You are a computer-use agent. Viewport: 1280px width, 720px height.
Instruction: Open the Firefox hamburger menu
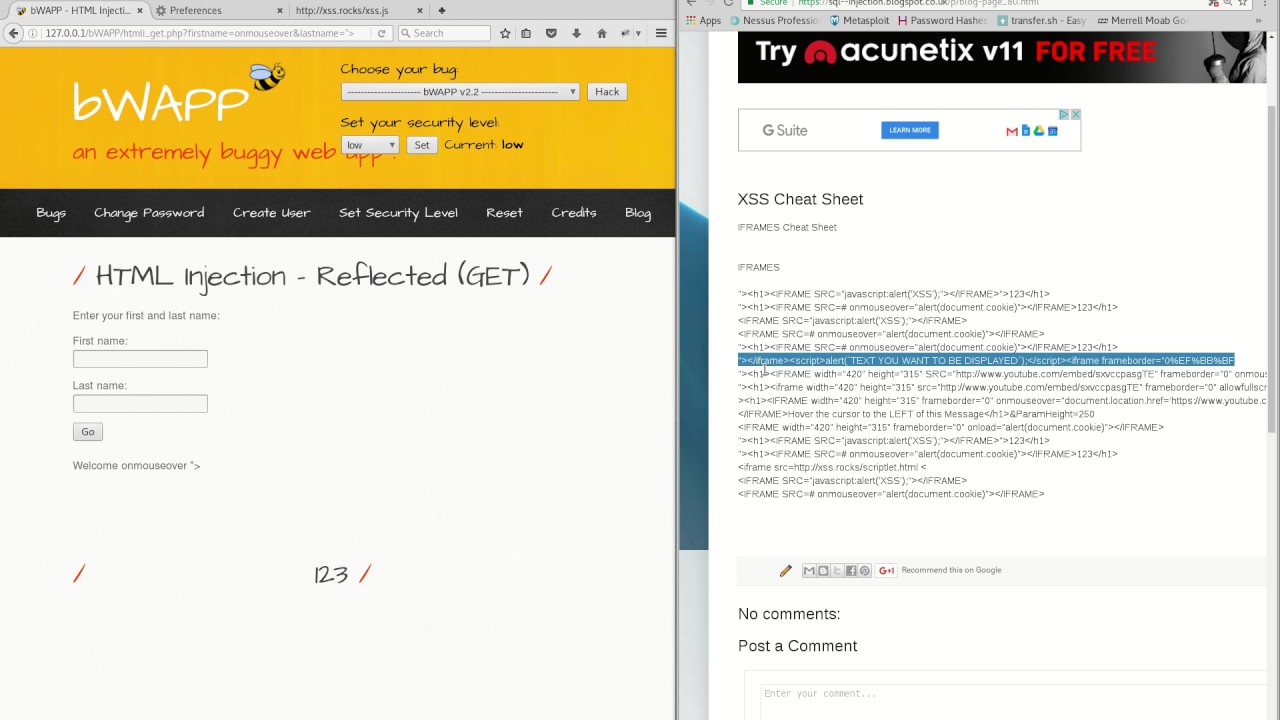coord(661,33)
